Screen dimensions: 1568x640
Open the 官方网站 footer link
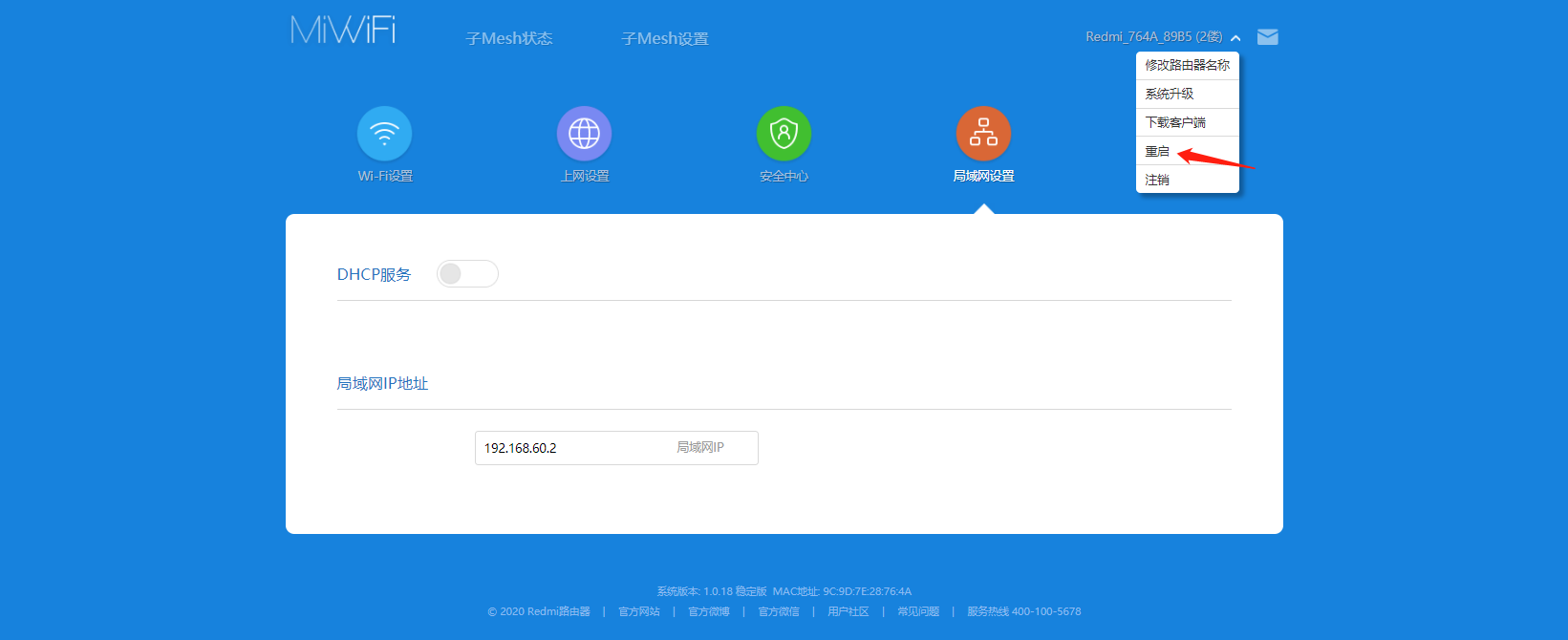tap(639, 611)
